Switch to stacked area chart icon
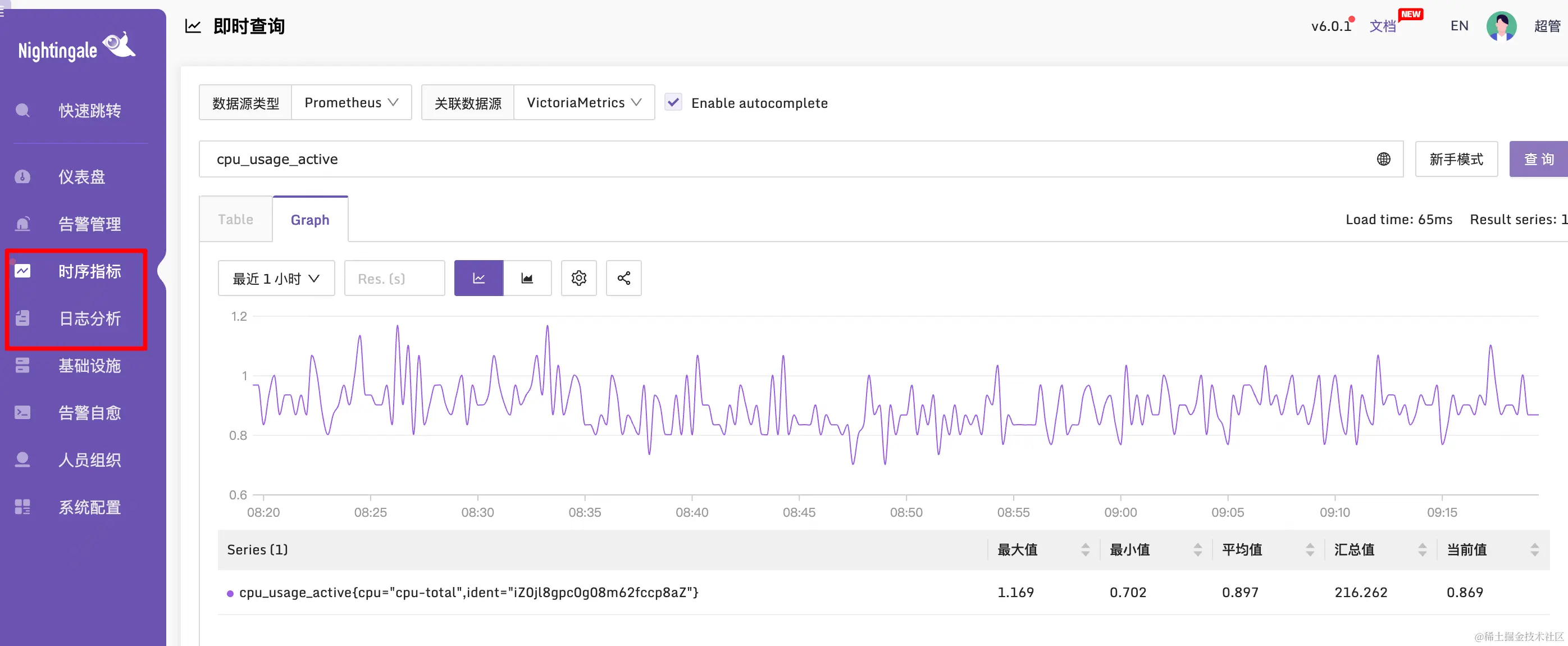The image size is (1568, 646). pyautogui.click(x=527, y=278)
